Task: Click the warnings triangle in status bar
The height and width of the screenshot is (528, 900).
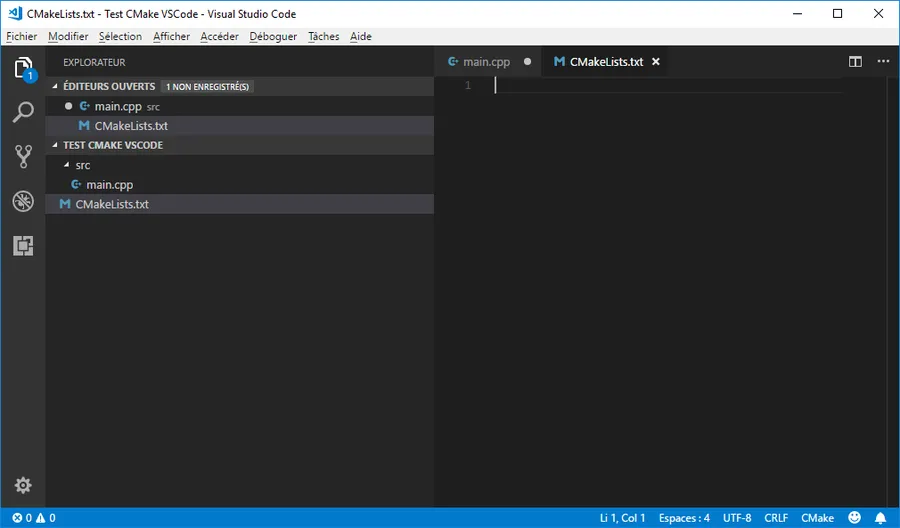Action: (x=40, y=518)
